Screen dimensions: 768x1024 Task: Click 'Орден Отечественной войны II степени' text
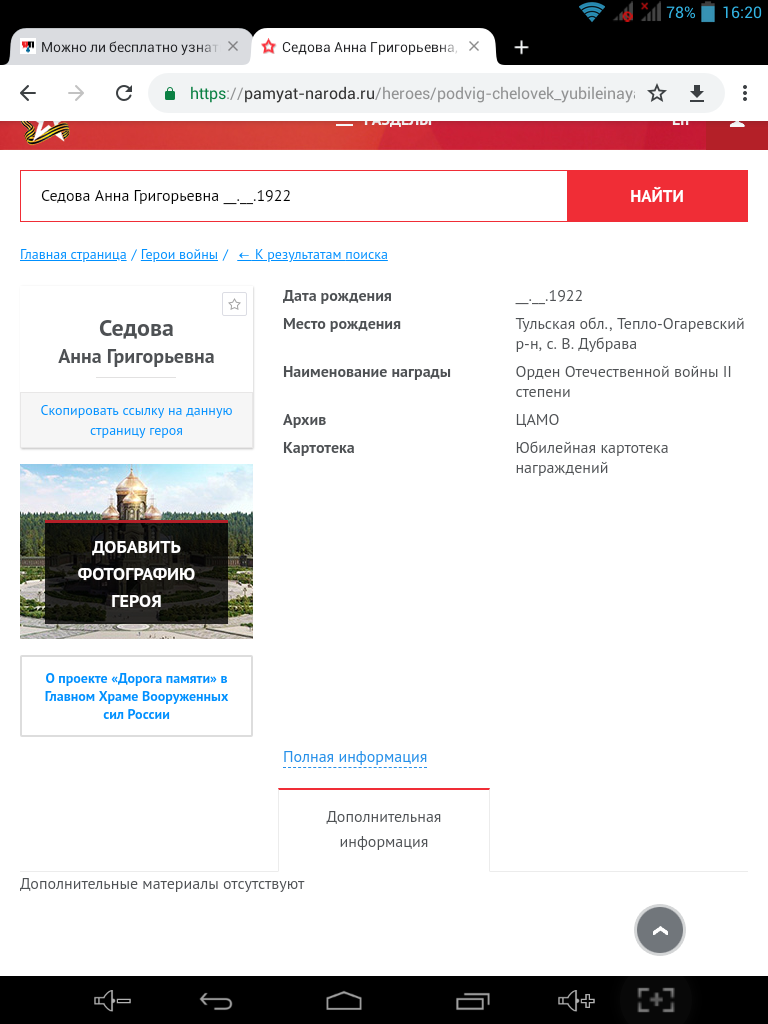(623, 382)
